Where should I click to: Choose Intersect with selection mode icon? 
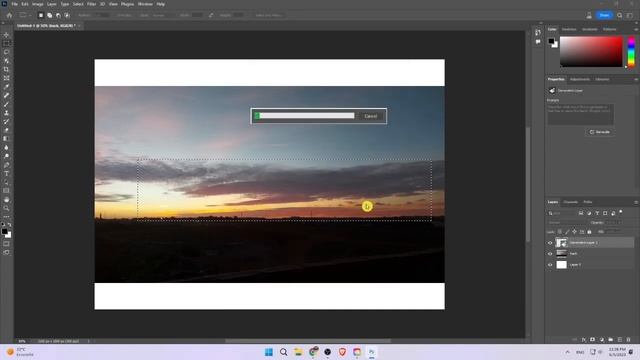(67, 15)
